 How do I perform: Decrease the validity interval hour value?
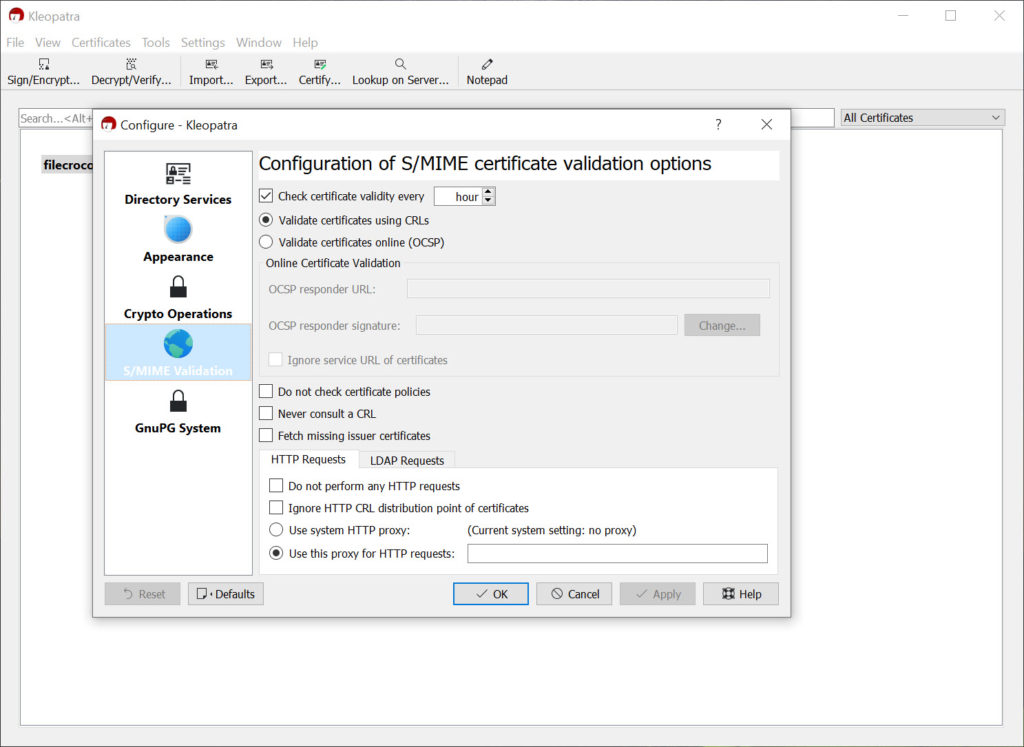pyautogui.click(x=488, y=200)
